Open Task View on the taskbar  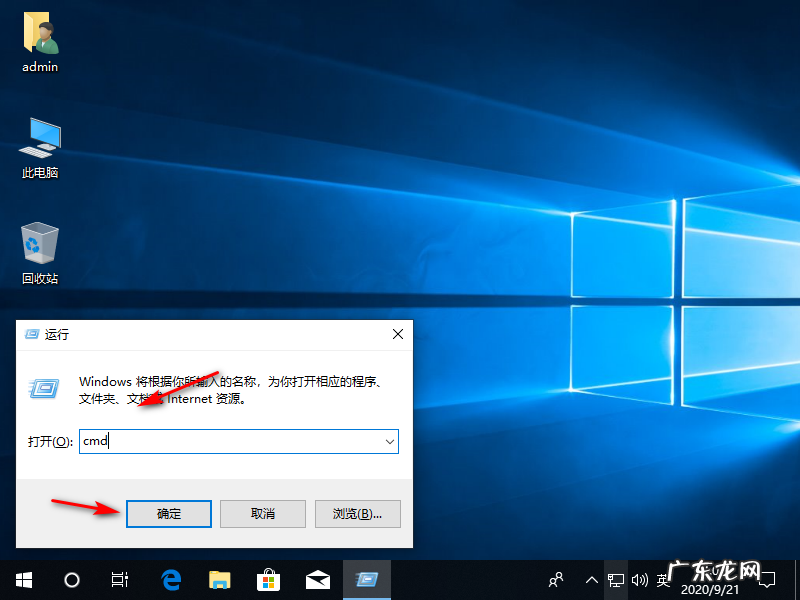click(118, 580)
